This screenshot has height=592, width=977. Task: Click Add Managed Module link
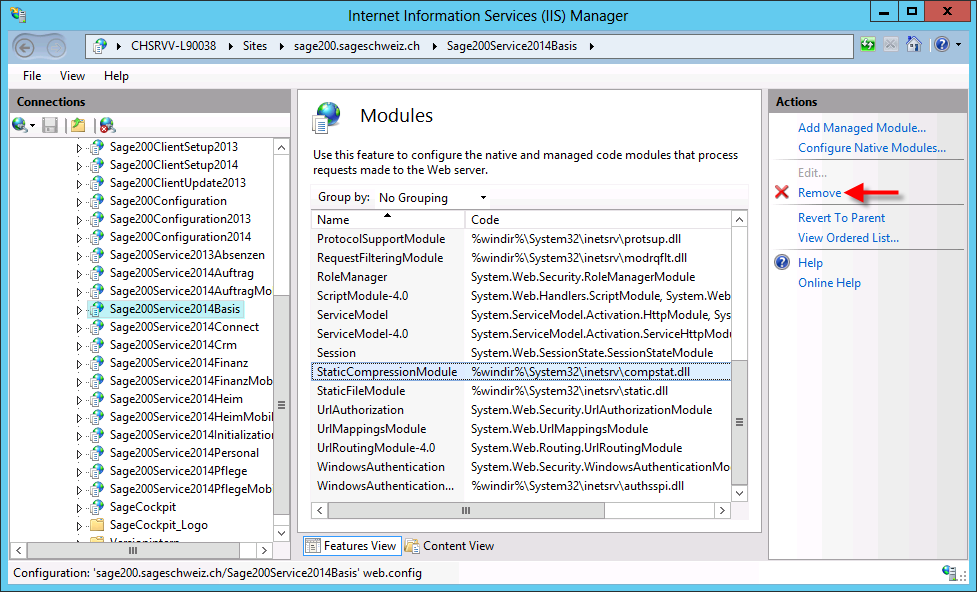[x=862, y=128]
